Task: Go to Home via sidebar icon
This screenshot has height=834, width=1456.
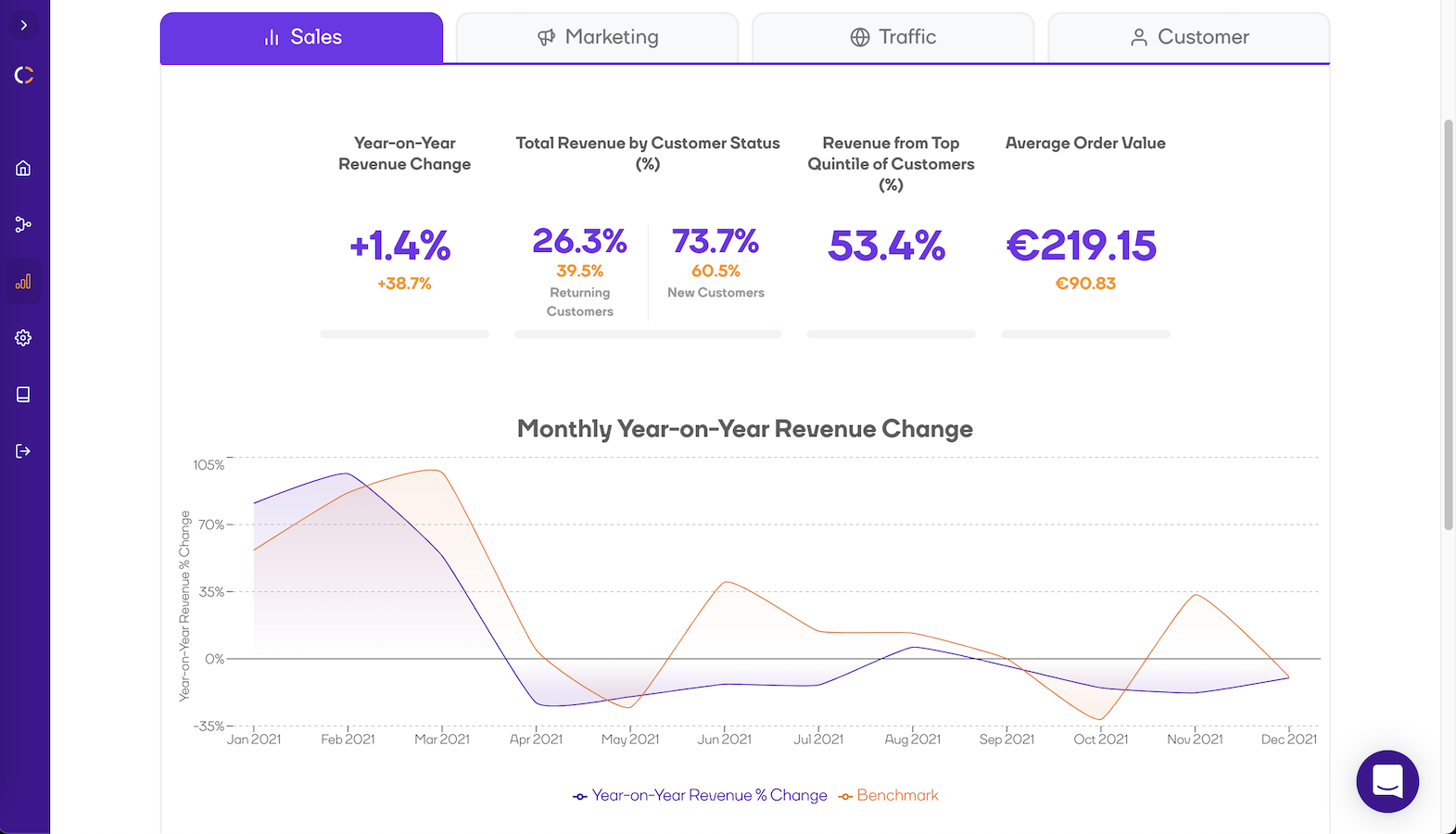Action: [23, 169]
